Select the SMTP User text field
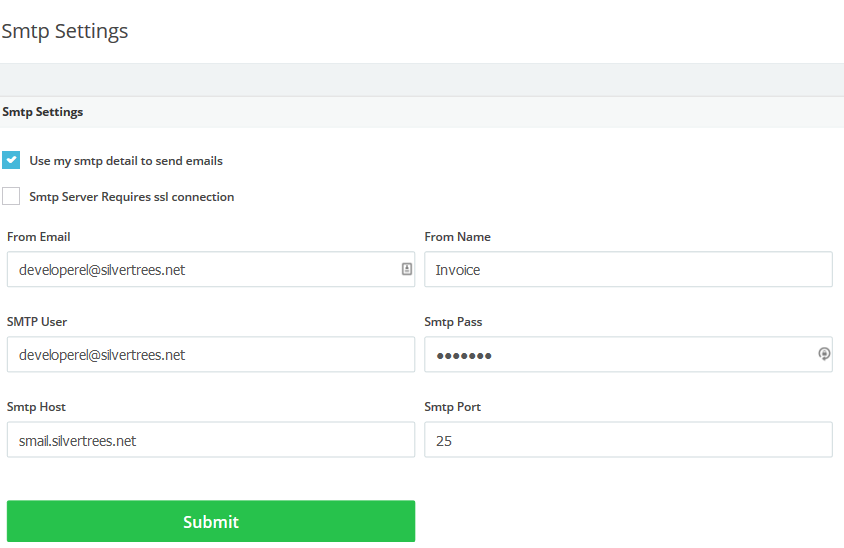The image size is (844, 548). click(210, 355)
